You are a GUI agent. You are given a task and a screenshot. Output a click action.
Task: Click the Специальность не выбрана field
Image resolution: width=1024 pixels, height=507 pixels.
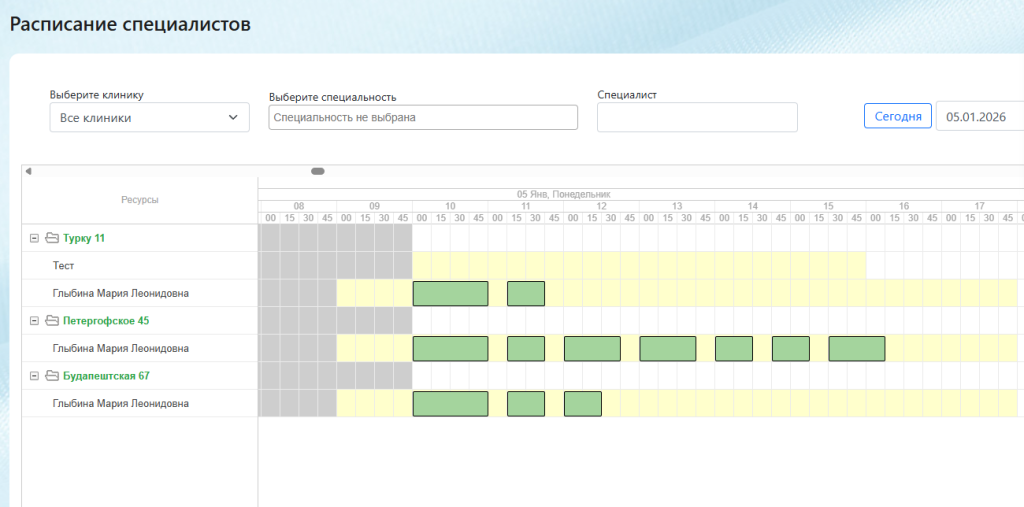click(x=423, y=117)
